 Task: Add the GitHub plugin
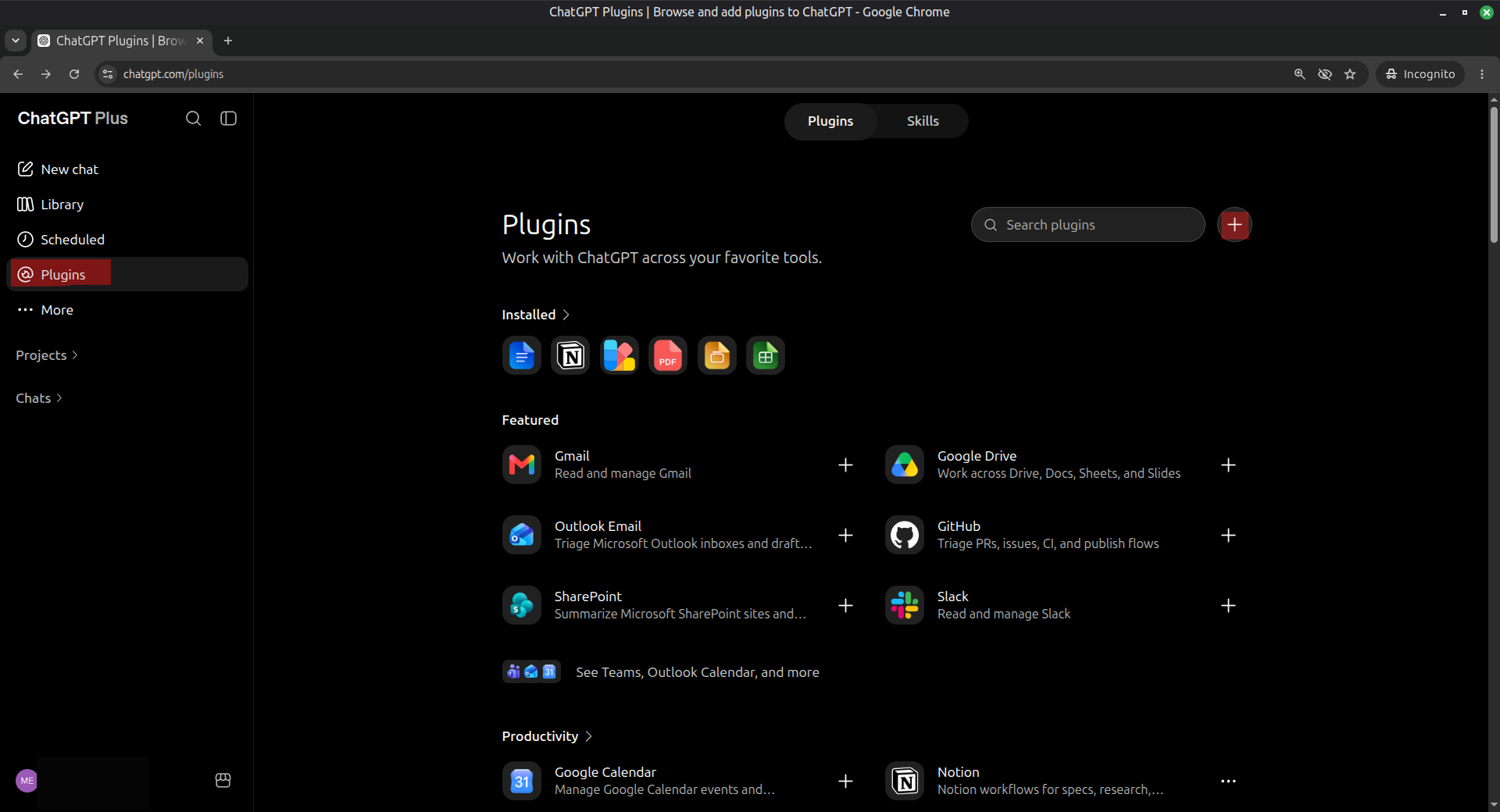click(1228, 536)
